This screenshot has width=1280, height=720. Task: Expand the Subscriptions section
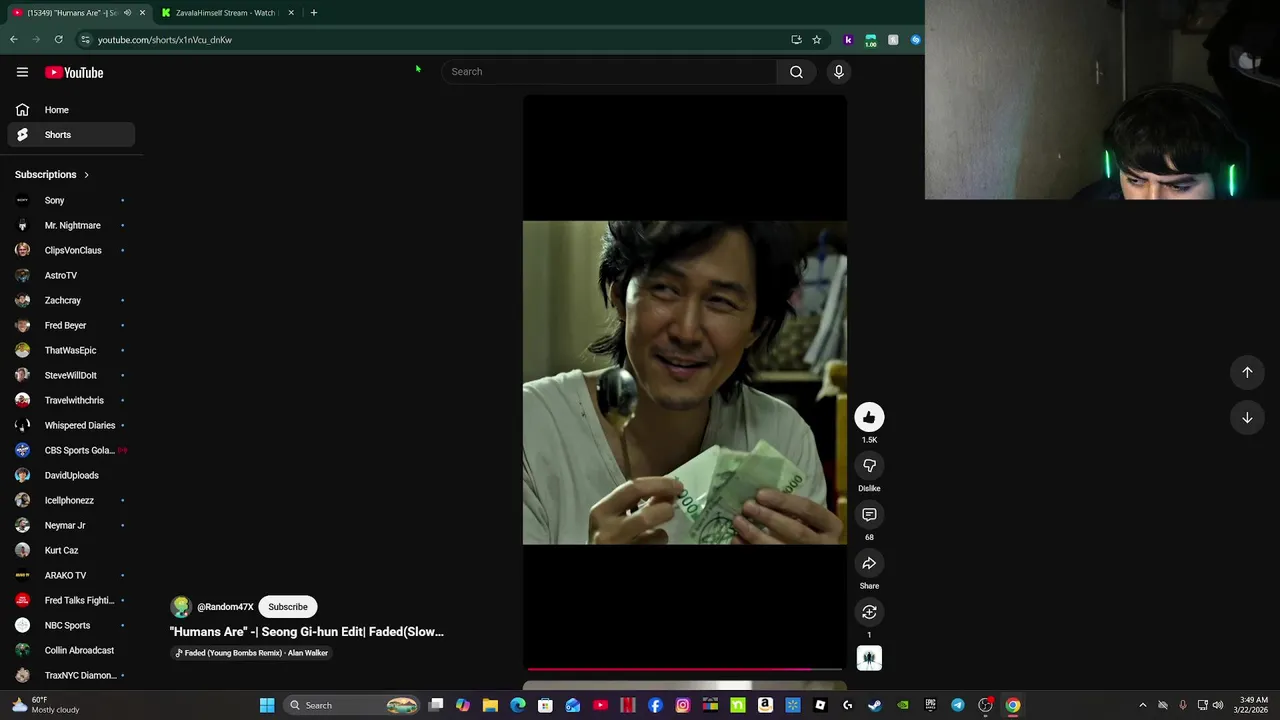coord(52,175)
